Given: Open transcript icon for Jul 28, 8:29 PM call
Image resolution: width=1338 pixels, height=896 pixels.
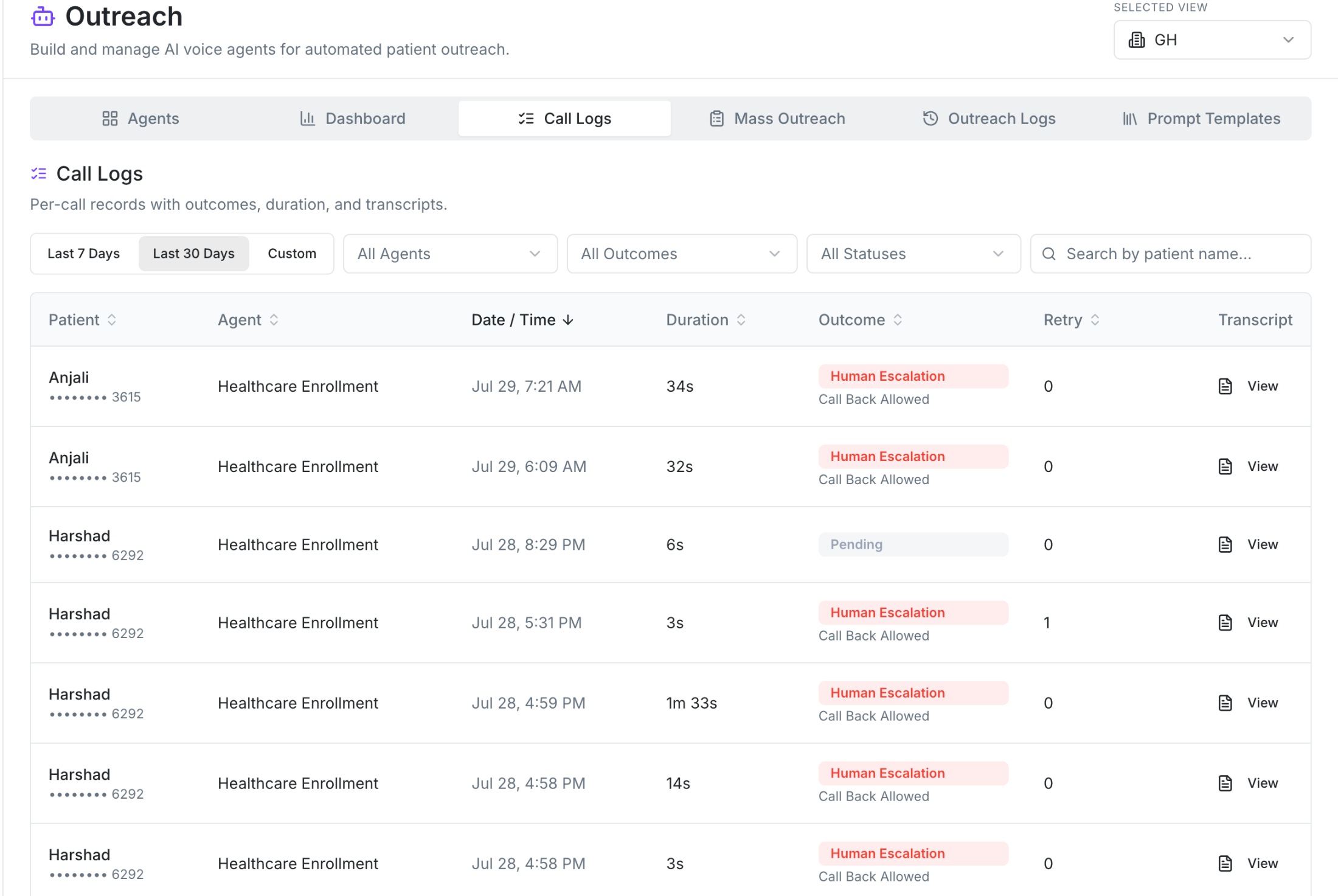Looking at the screenshot, I should [1225, 544].
